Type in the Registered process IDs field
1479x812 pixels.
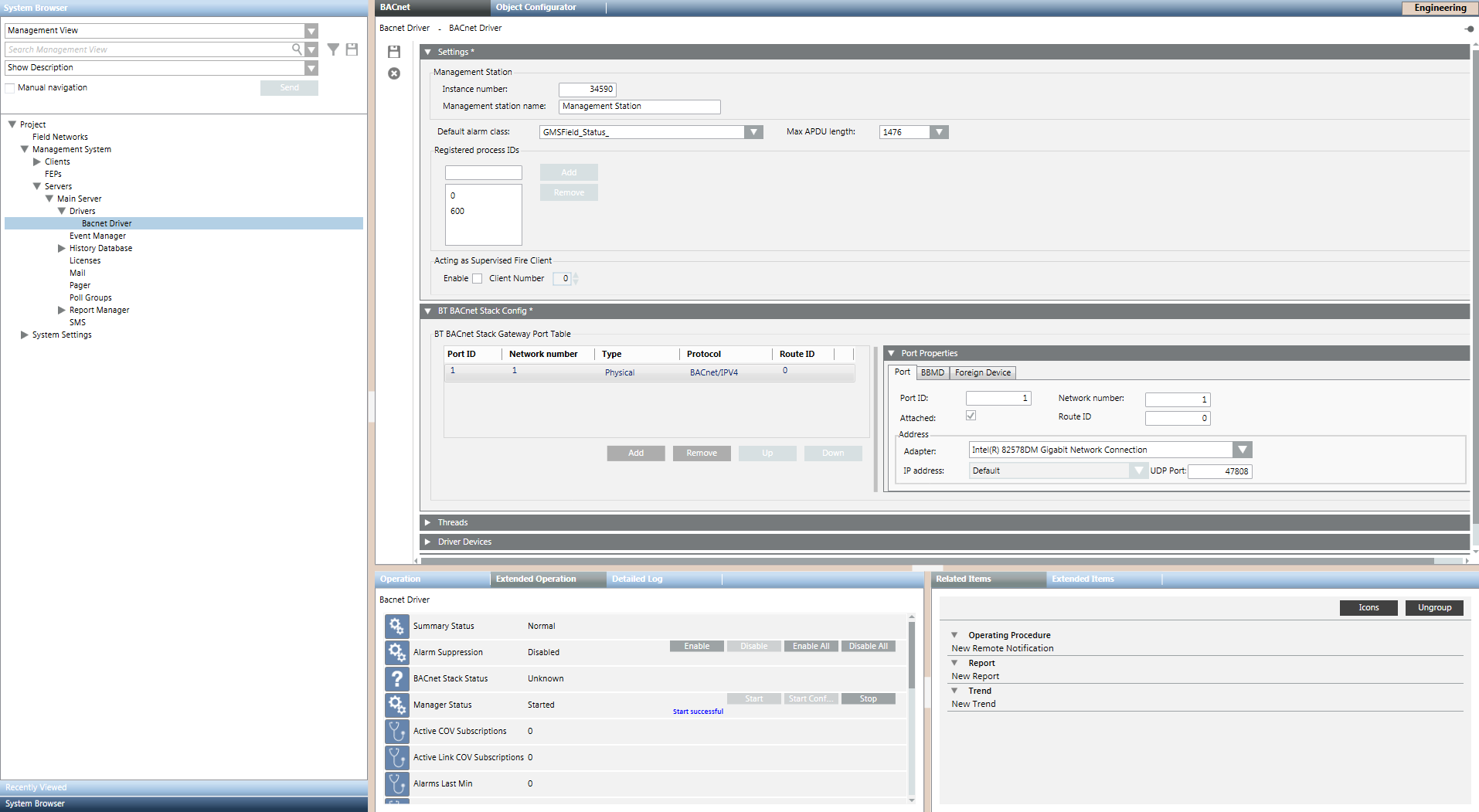tap(483, 172)
